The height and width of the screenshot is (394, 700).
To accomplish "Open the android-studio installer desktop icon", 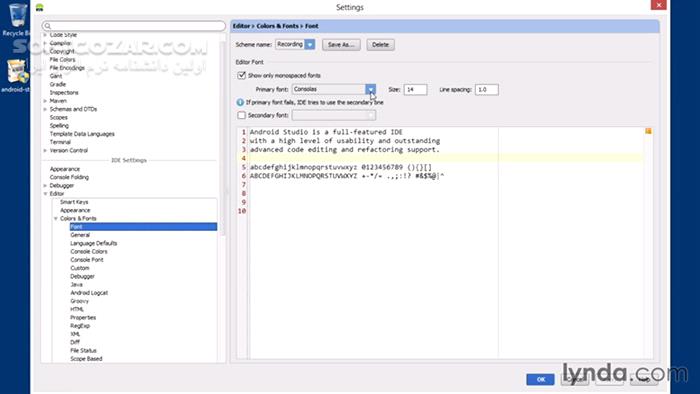I will click(x=17, y=76).
